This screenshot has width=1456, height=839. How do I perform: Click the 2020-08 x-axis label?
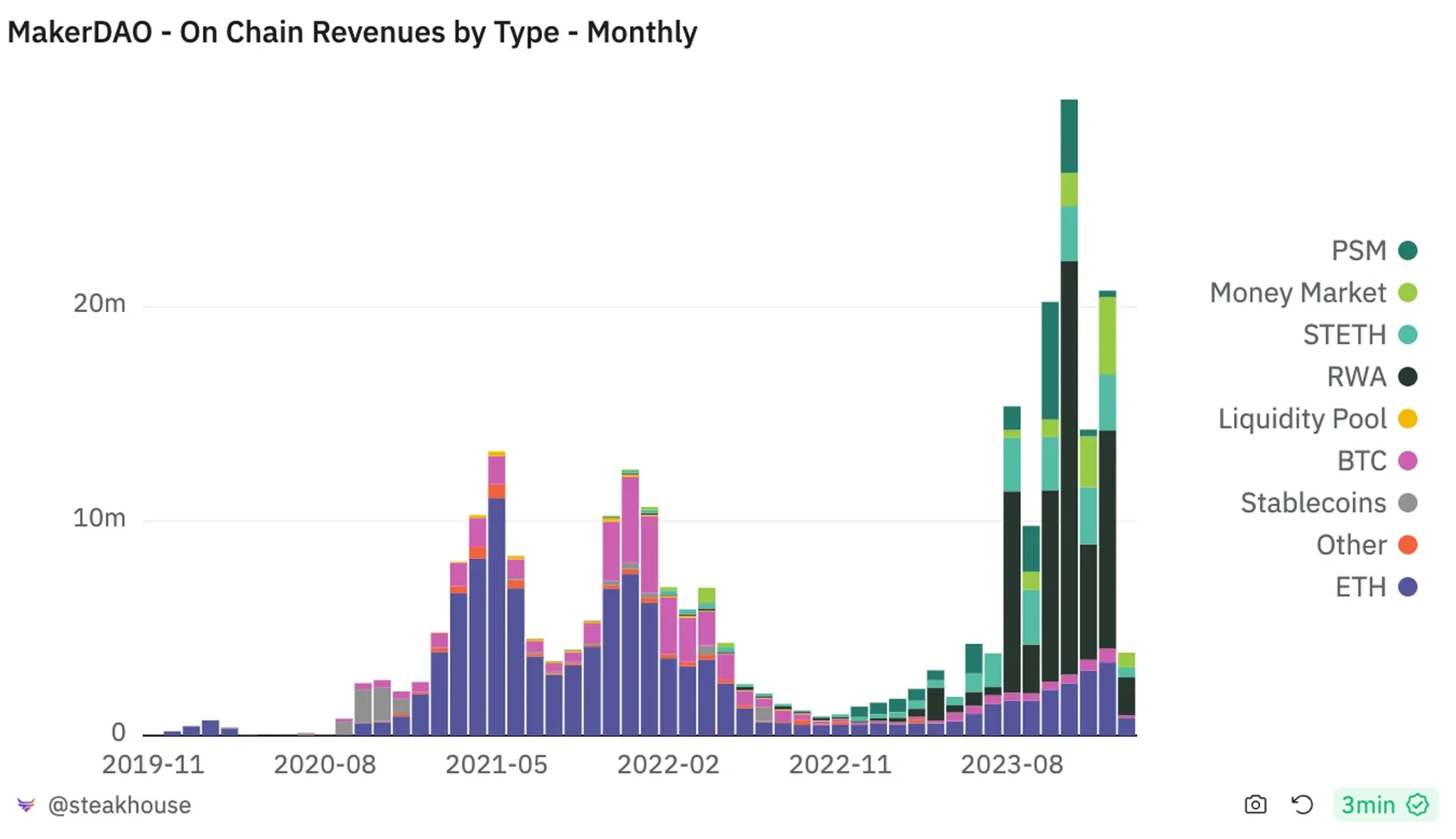pos(325,764)
